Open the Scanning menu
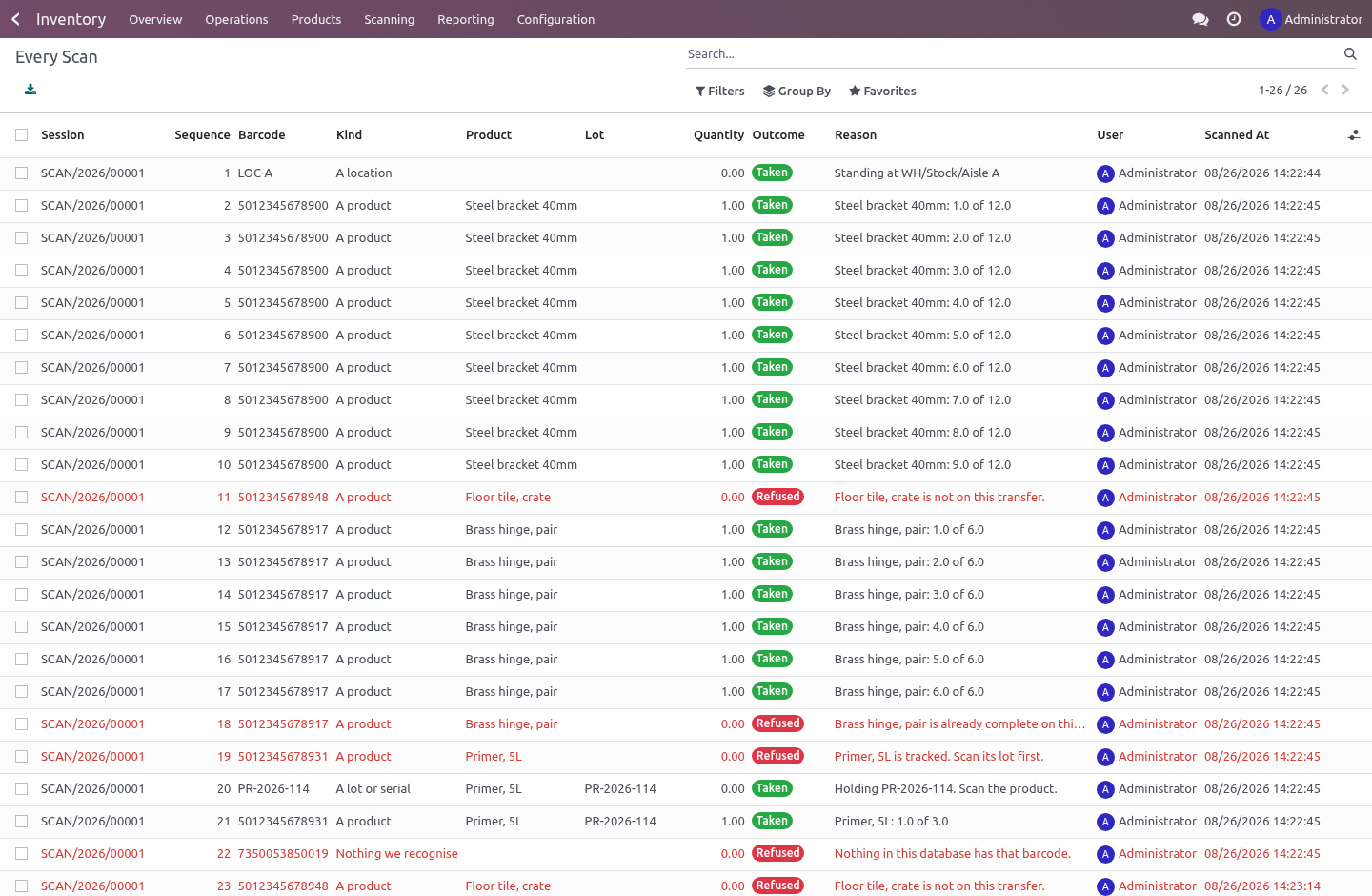The width and height of the screenshot is (1372, 896). pos(389,19)
